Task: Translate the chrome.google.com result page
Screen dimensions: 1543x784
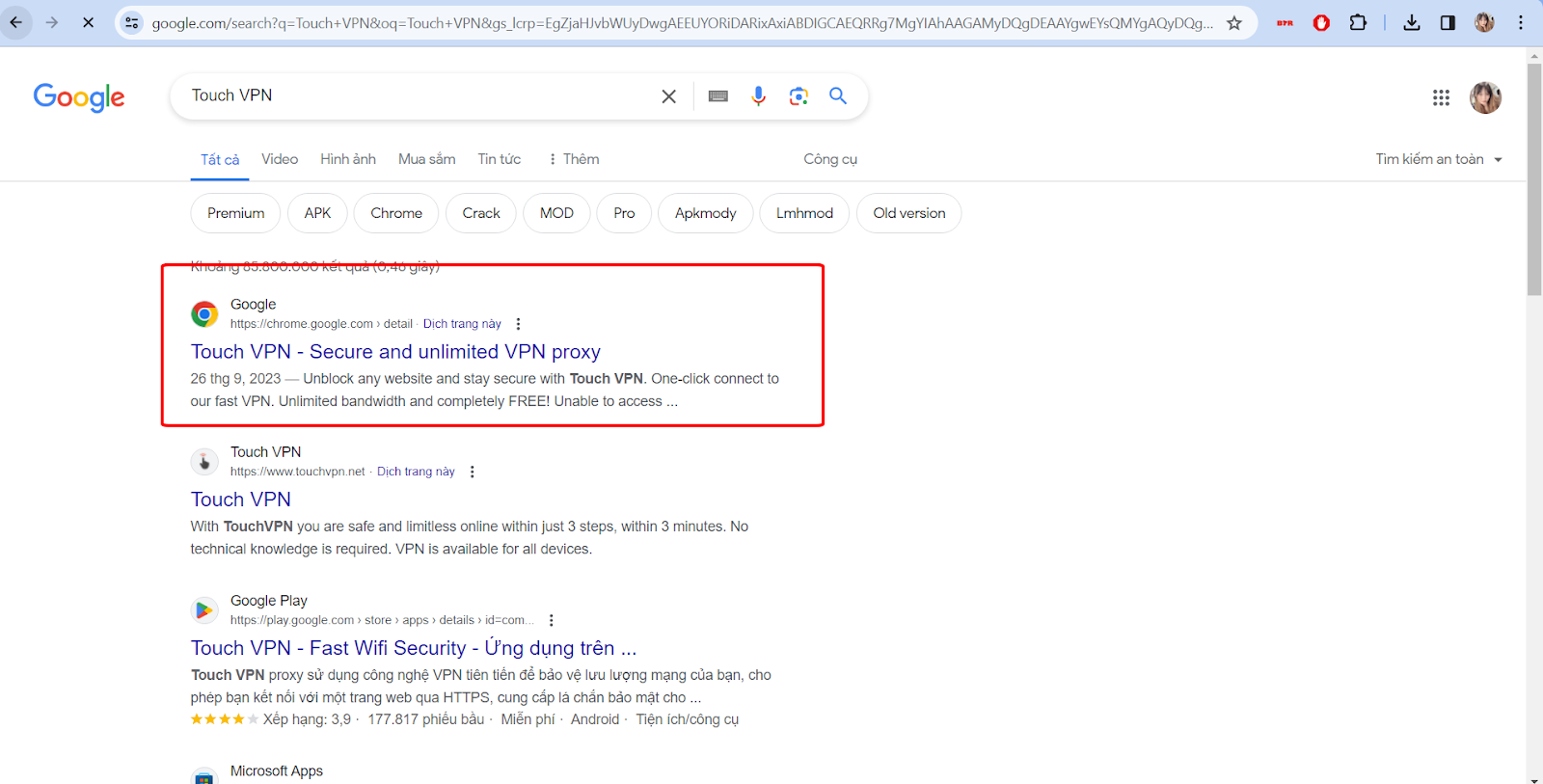Action: point(462,324)
